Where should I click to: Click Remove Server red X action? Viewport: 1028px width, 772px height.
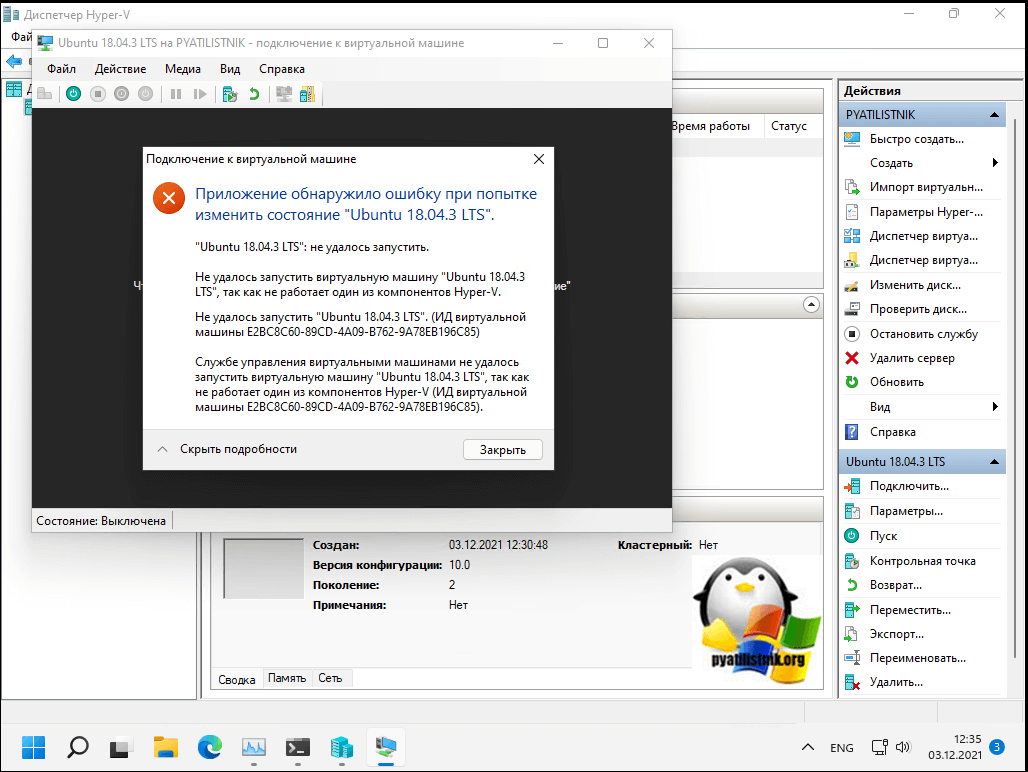tap(911, 358)
